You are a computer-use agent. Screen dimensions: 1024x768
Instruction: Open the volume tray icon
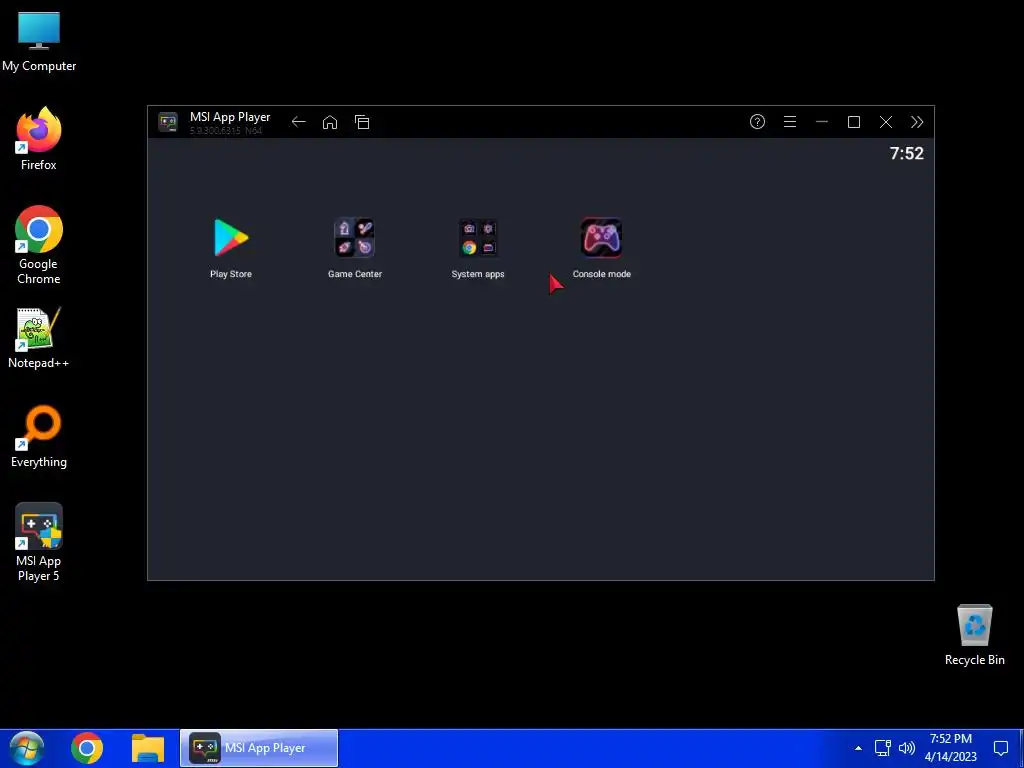[906, 748]
